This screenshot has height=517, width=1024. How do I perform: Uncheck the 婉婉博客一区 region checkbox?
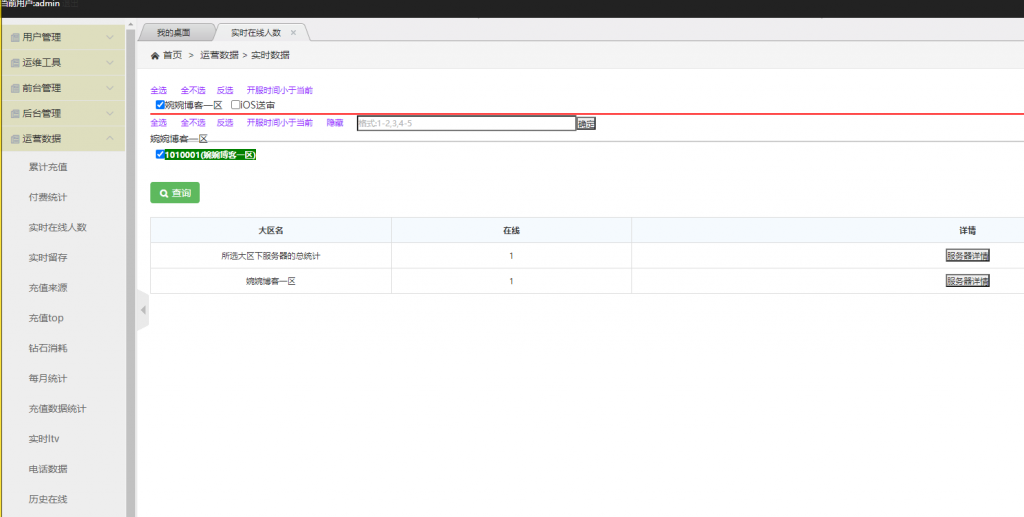click(160, 104)
